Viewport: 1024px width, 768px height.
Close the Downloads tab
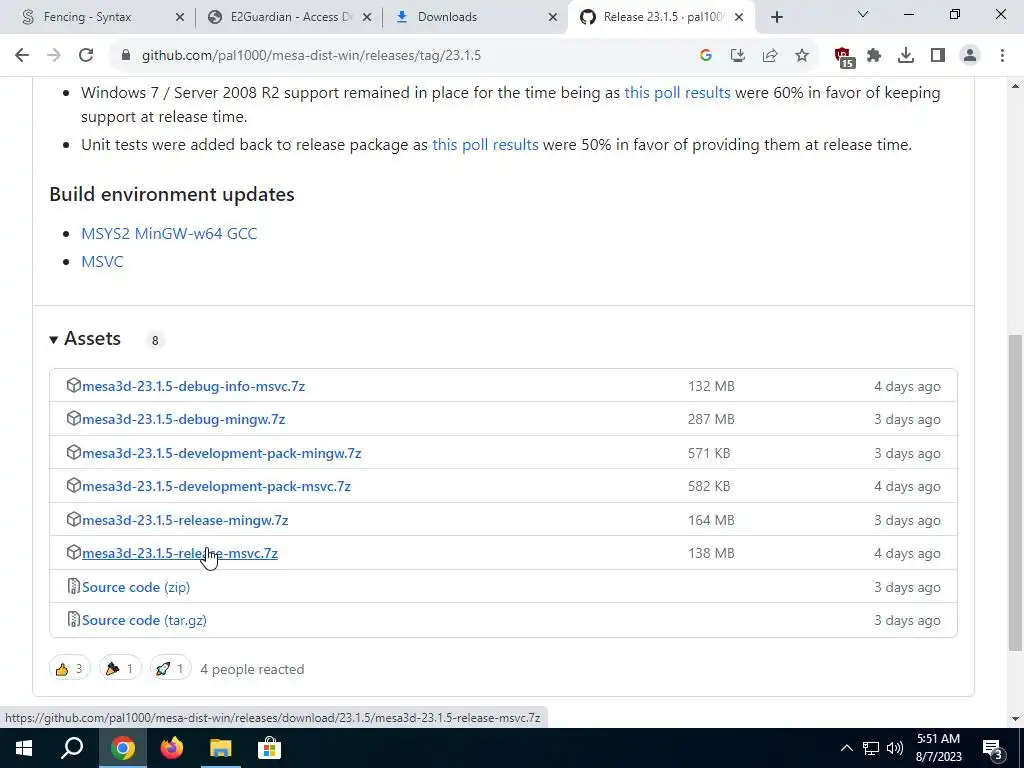pyautogui.click(x=553, y=18)
